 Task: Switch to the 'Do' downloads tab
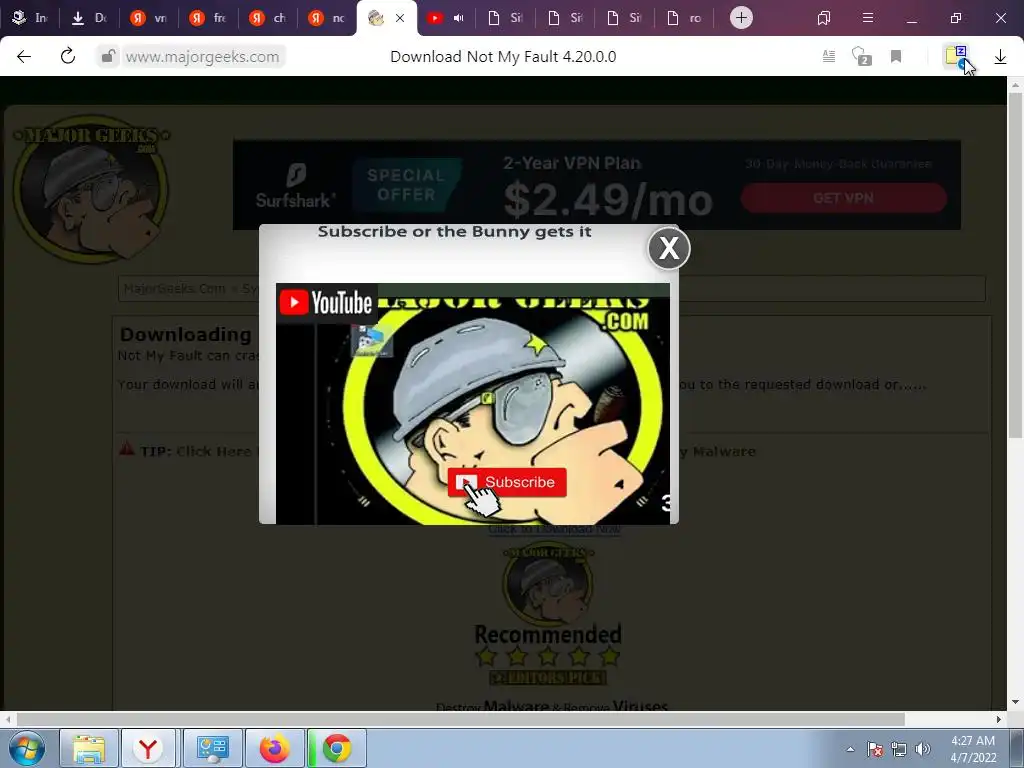89,18
